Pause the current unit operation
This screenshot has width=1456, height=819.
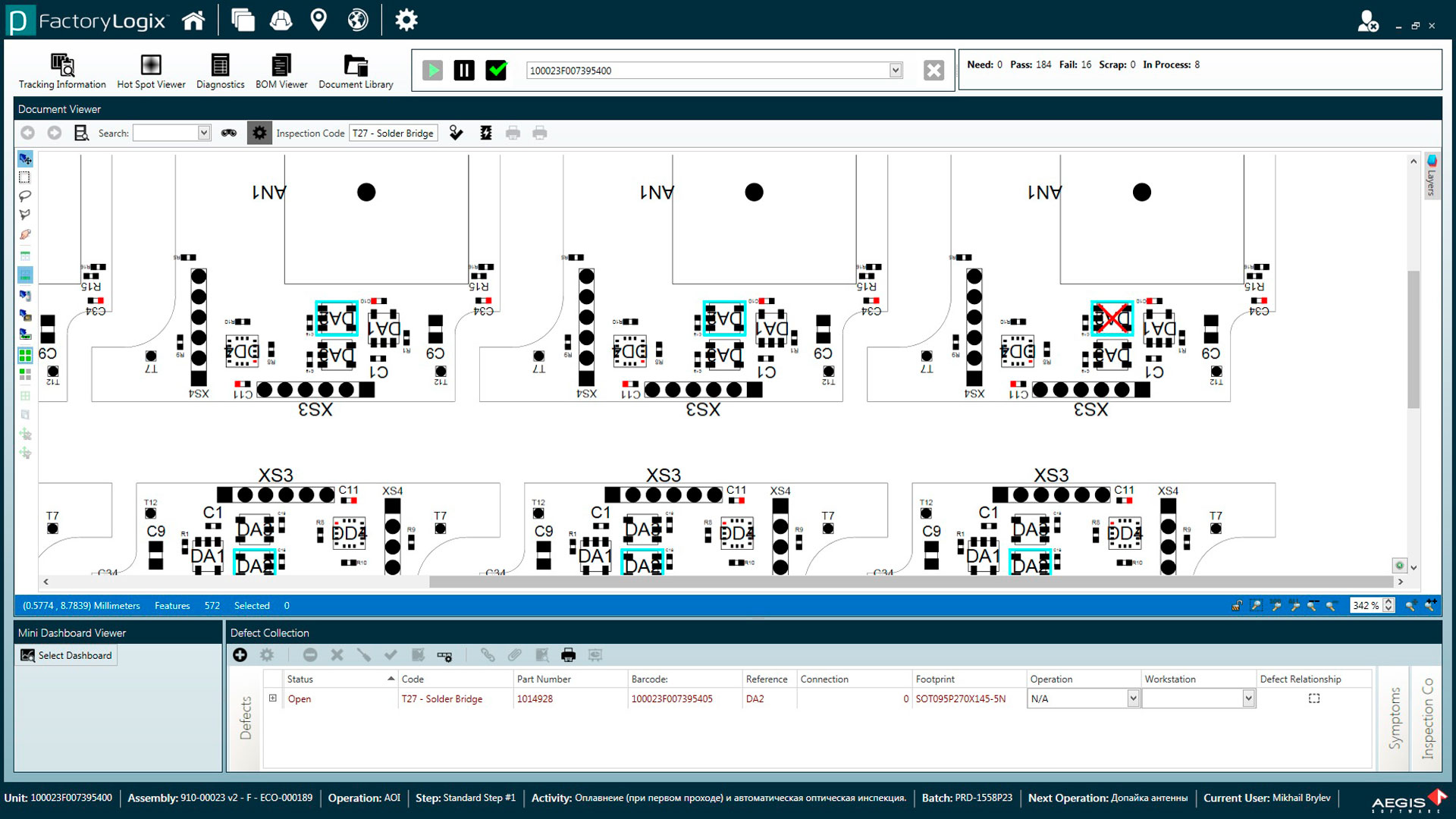pyautogui.click(x=464, y=71)
